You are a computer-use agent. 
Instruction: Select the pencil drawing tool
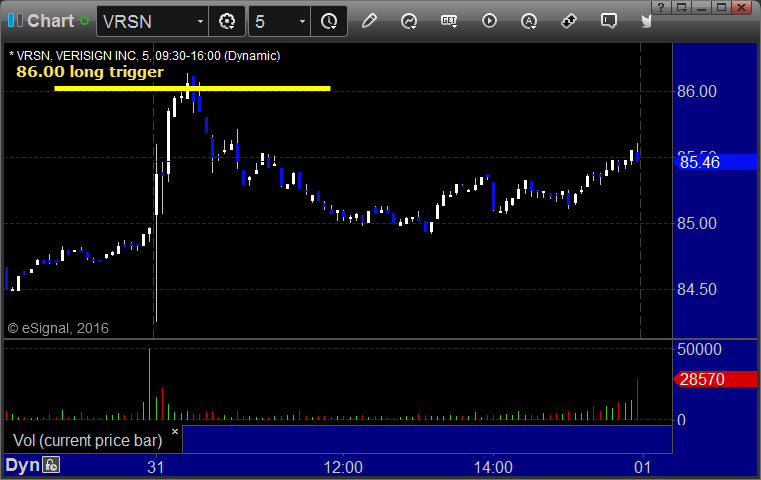pyautogui.click(x=369, y=21)
